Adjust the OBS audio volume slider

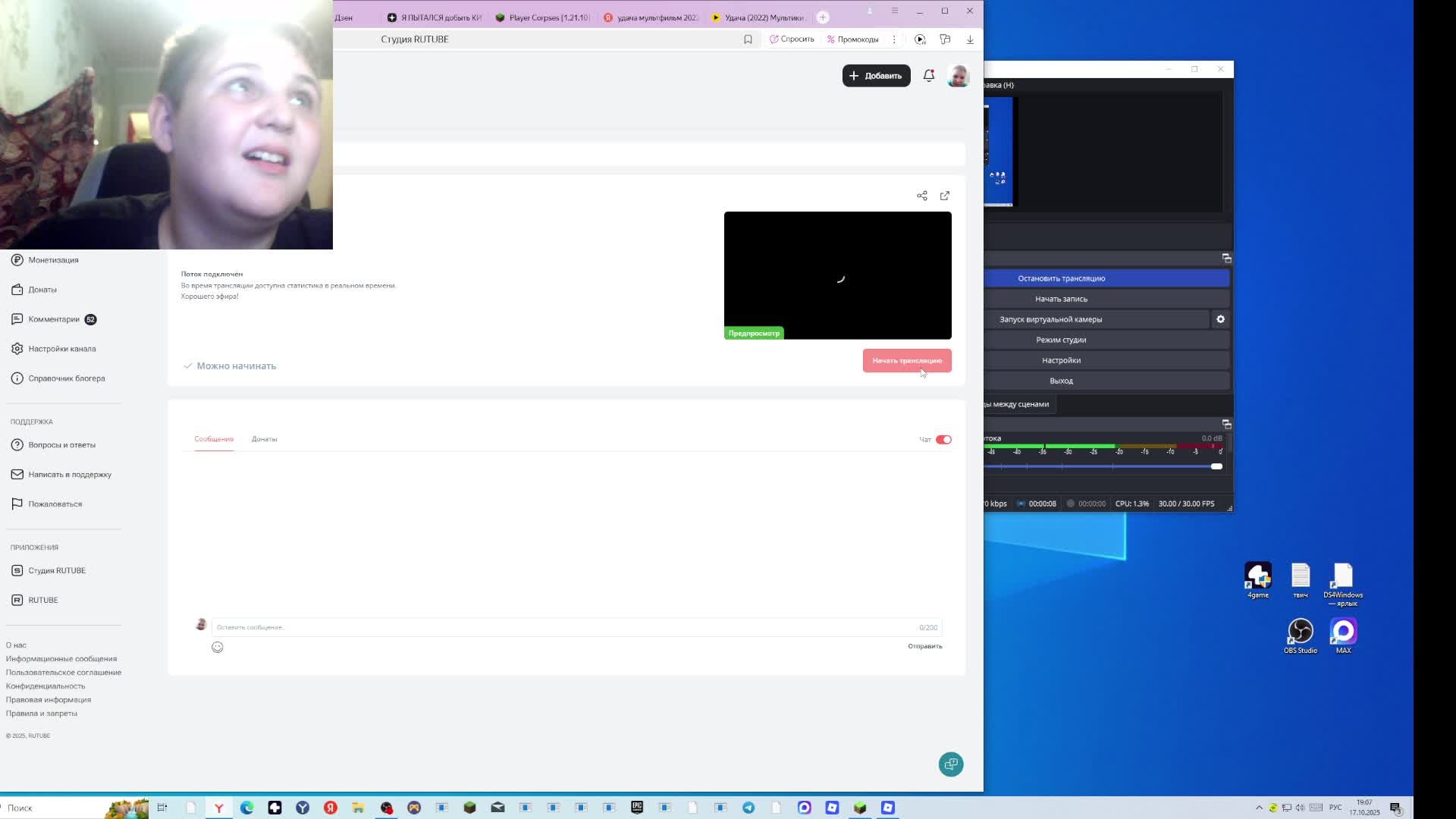[x=1216, y=466]
